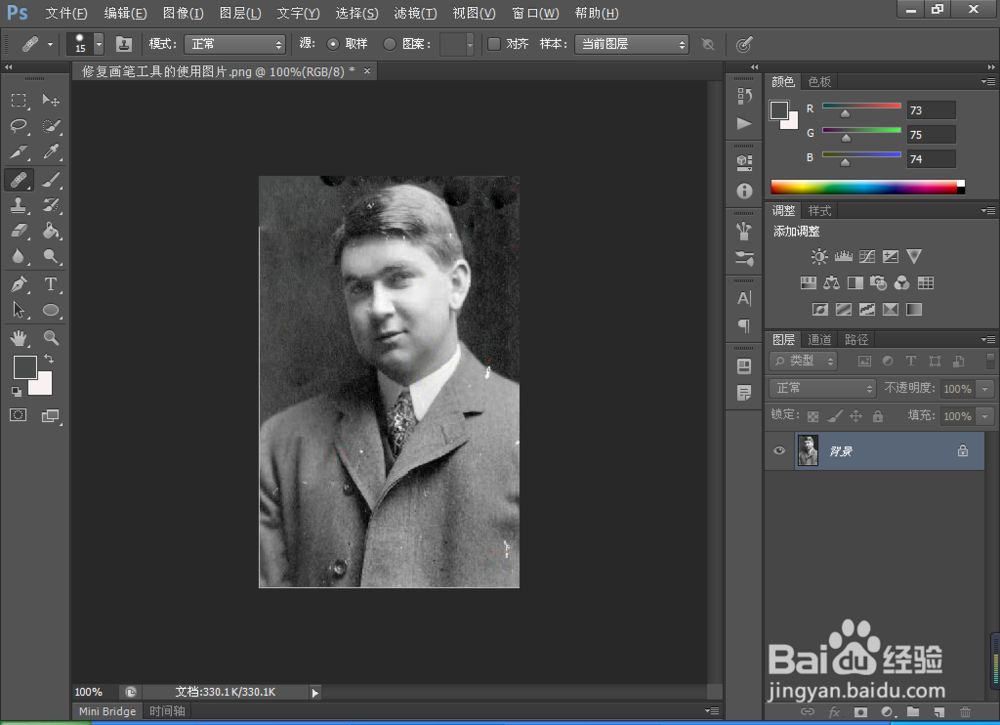Screen dimensions: 1000x725
Task: Enable the 对齐 (Aligned) checkbox
Action: point(494,44)
